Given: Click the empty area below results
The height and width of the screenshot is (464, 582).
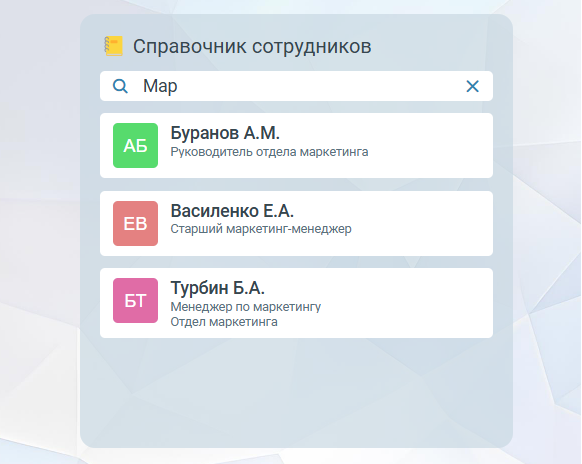Looking at the screenshot, I should pos(296,392).
